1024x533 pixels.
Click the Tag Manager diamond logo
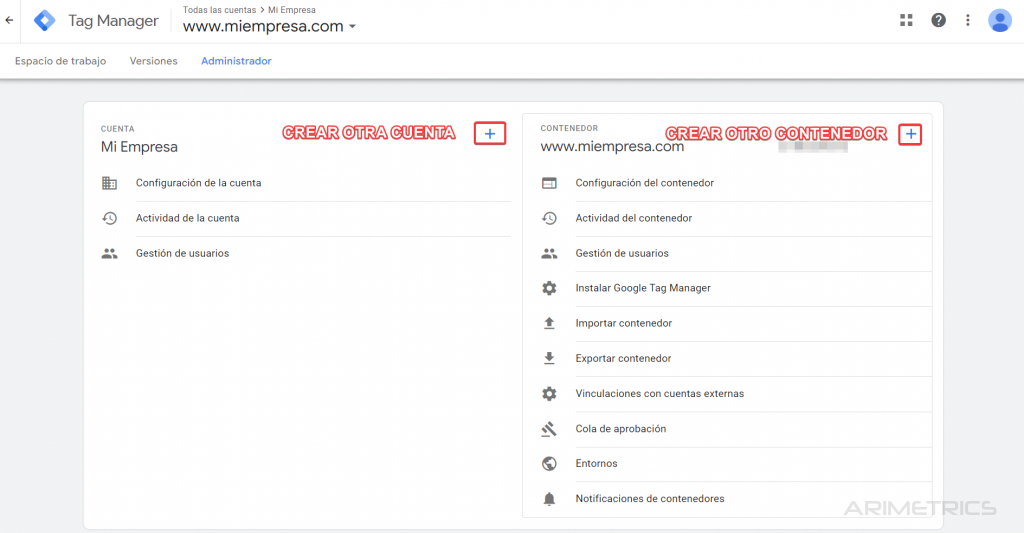coord(44,21)
